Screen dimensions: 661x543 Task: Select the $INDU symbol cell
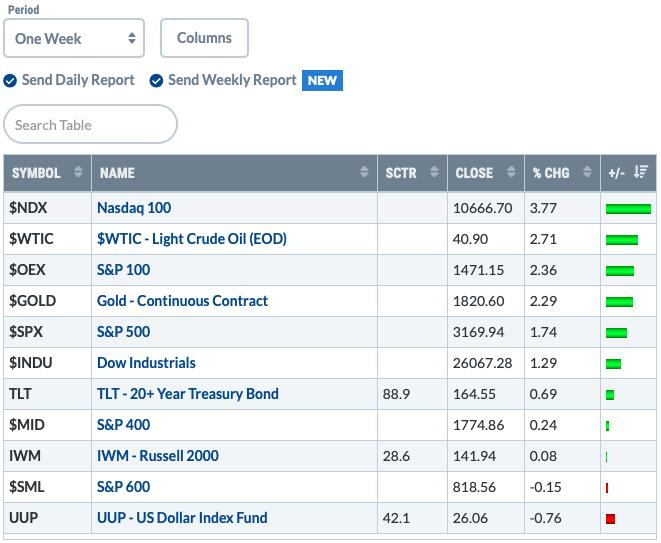(x=47, y=363)
